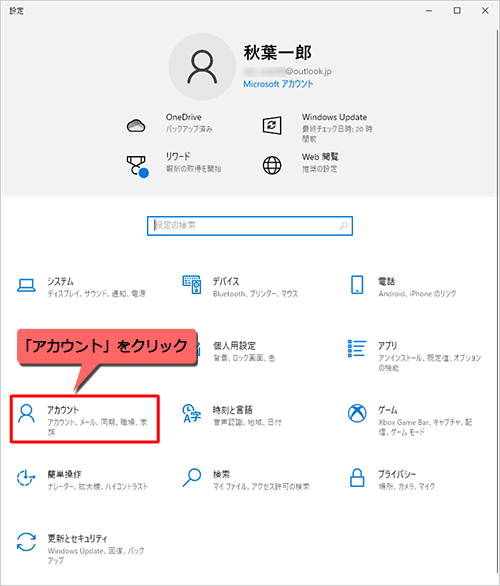This screenshot has height=586, width=500.
Task: Click the 検索 magnifying glass category icon
Action: [192, 478]
